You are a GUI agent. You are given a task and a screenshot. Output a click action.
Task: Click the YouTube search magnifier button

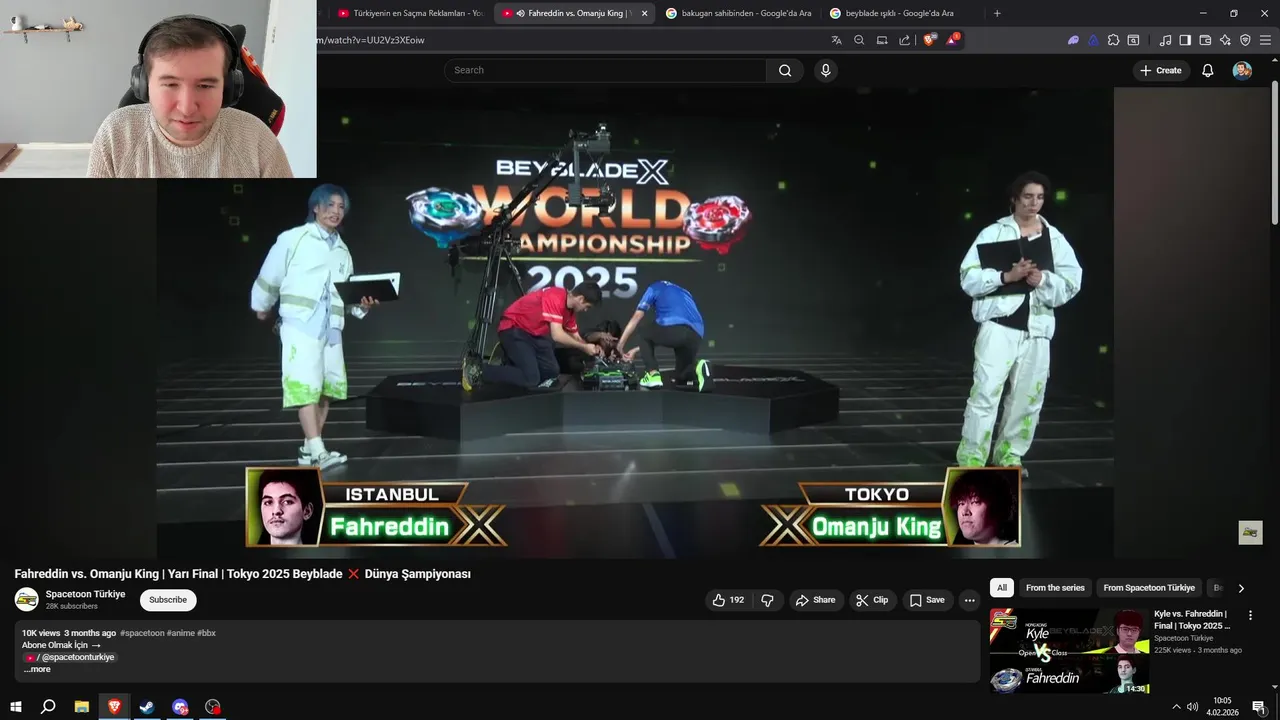(x=785, y=70)
